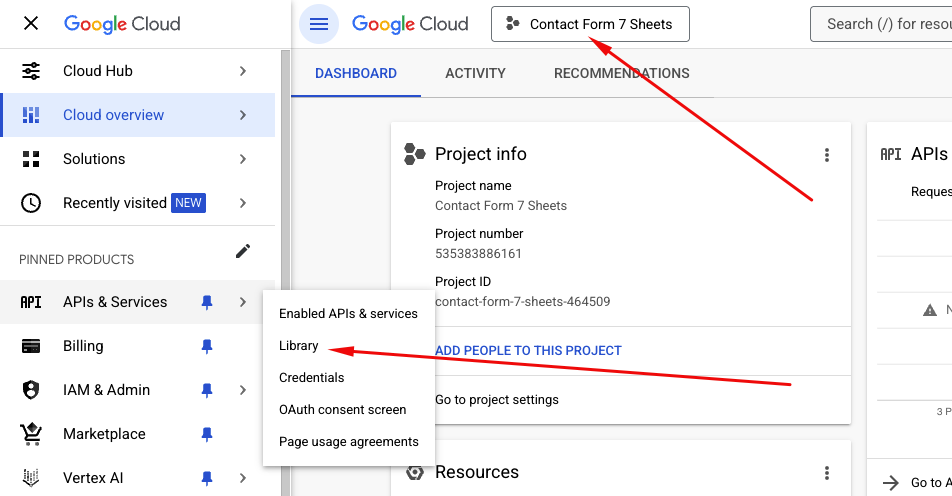Click project number 535383886161
Screen dimensions: 952x496
478,254
